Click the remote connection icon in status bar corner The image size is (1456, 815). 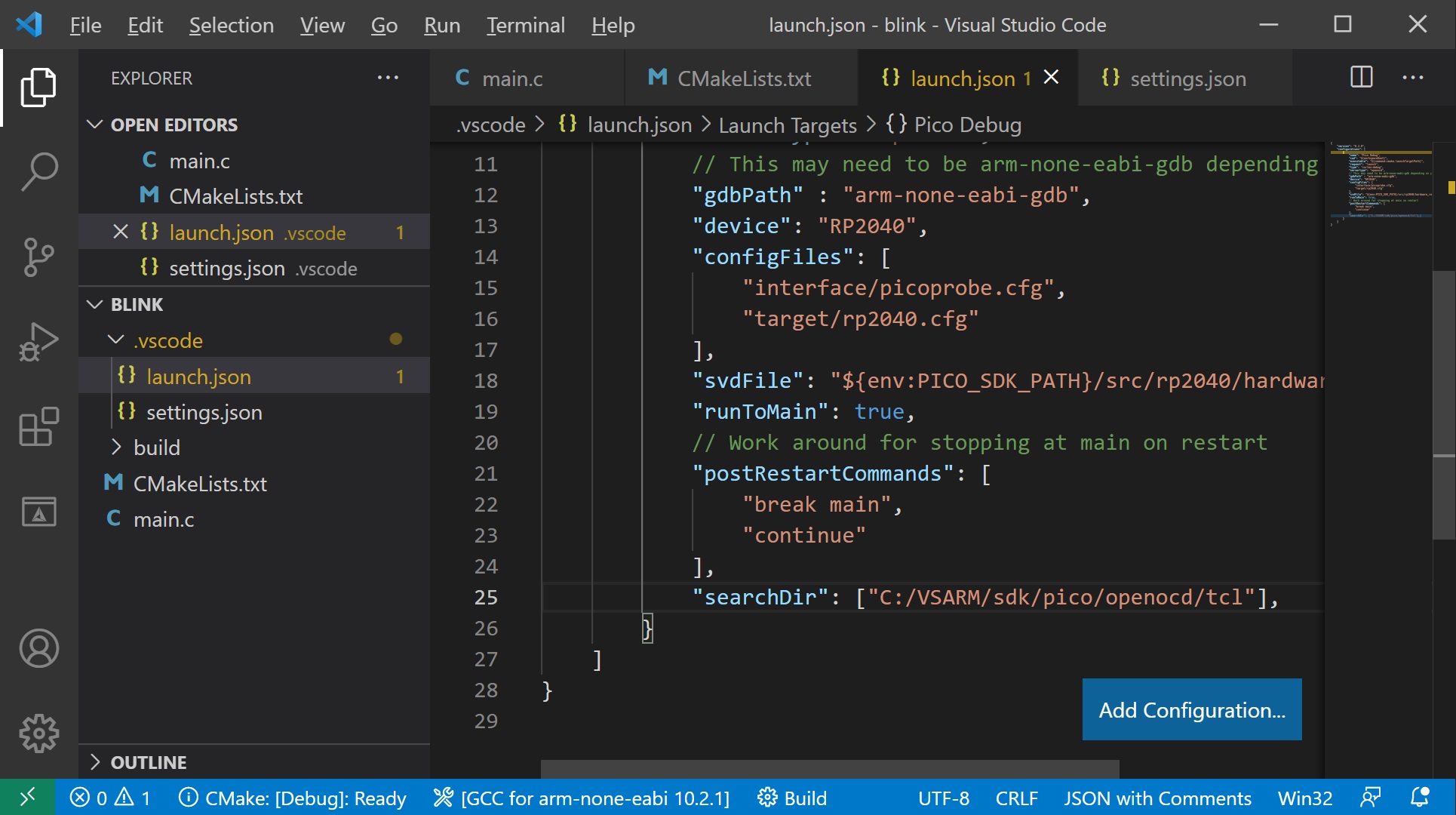click(x=27, y=798)
